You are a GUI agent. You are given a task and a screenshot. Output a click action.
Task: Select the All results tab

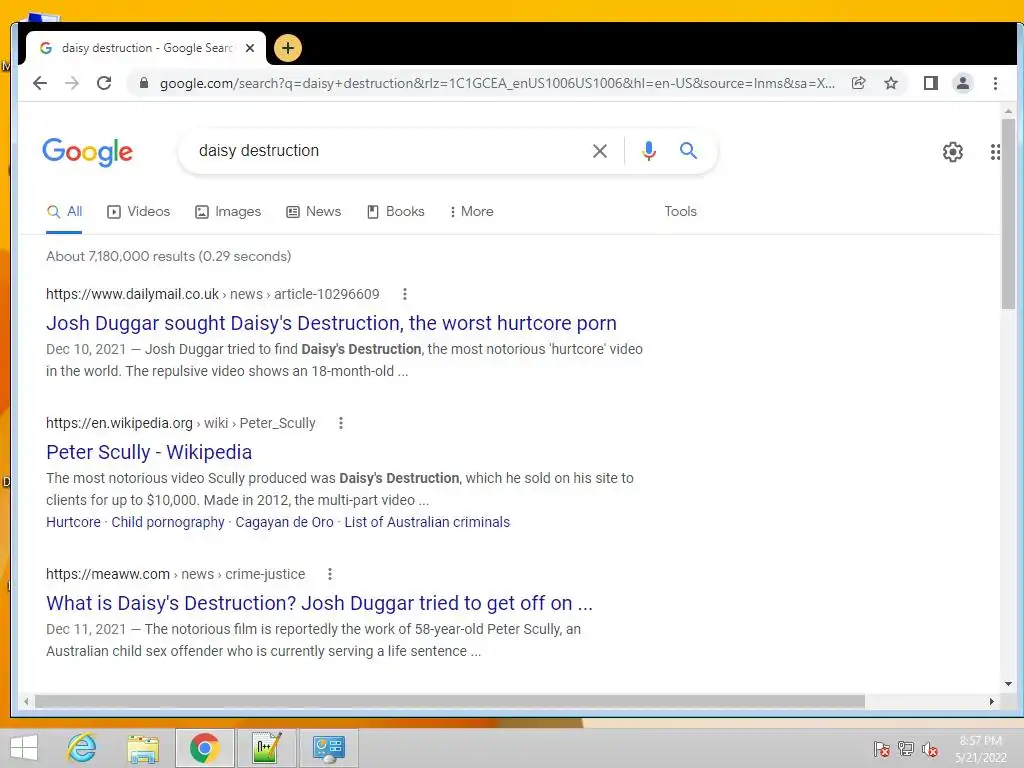pyautogui.click(x=64, y=212)
